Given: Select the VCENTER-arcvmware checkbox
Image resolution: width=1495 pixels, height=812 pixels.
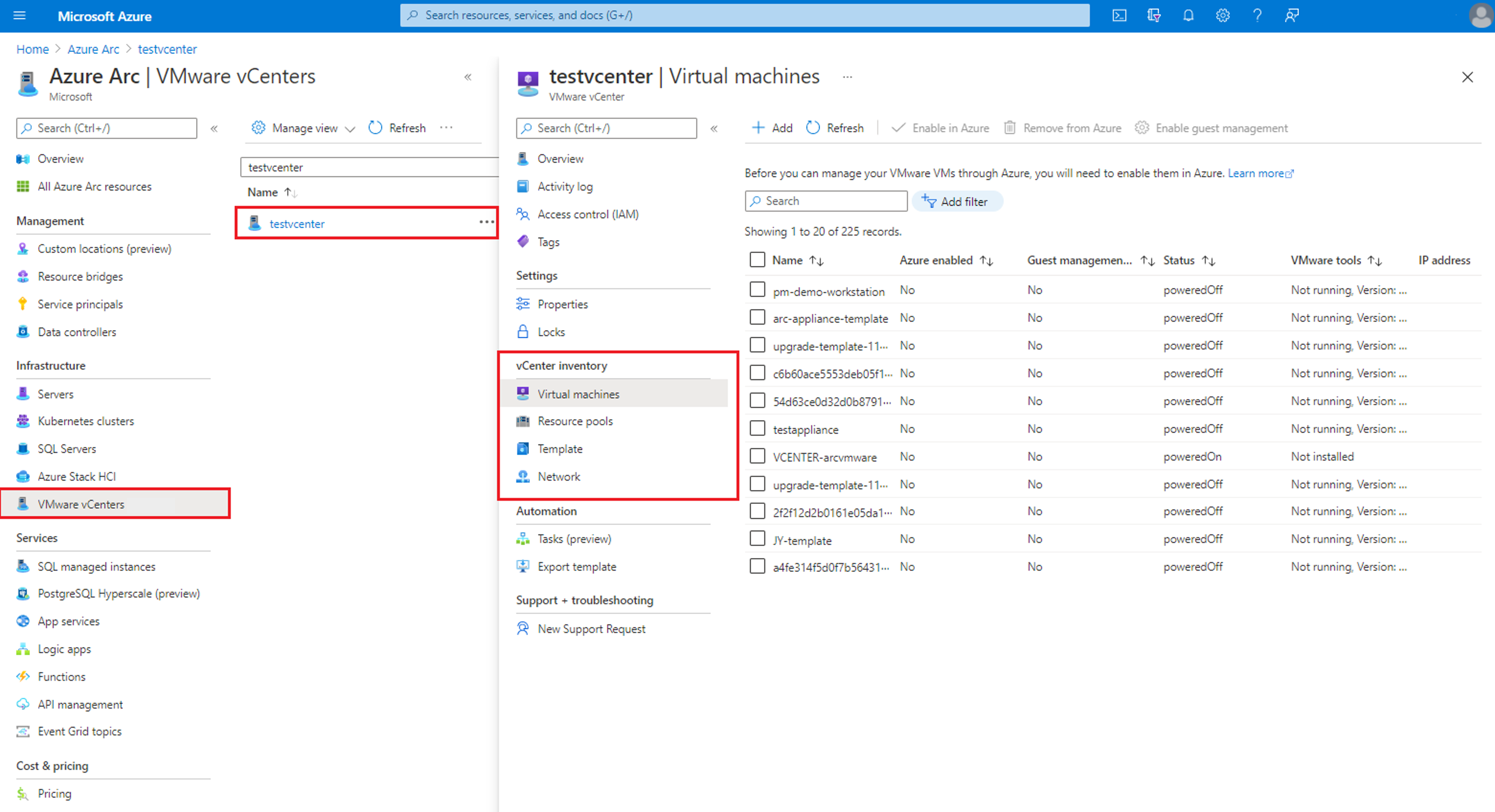Looking at the screenshot, I should point(757,456).
